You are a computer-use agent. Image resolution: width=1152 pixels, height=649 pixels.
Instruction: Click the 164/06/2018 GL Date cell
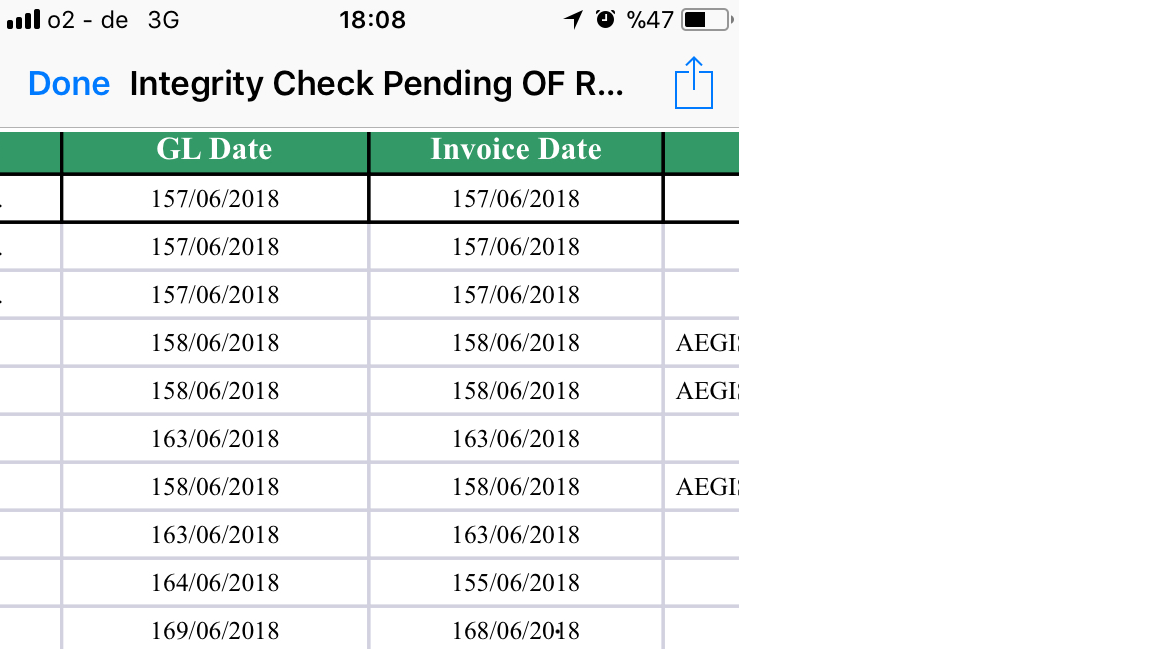click(214, 582)
